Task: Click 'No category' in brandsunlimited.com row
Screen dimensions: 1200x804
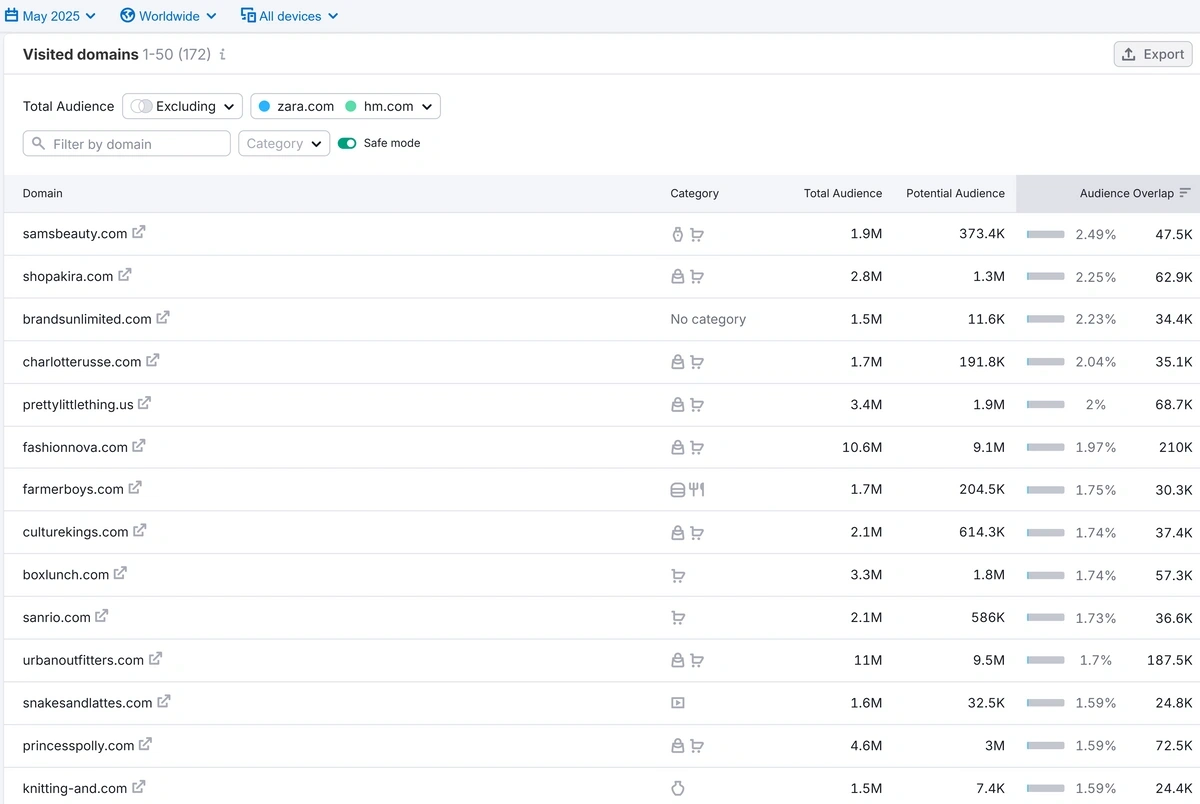Action: click(x=708, y=319)
